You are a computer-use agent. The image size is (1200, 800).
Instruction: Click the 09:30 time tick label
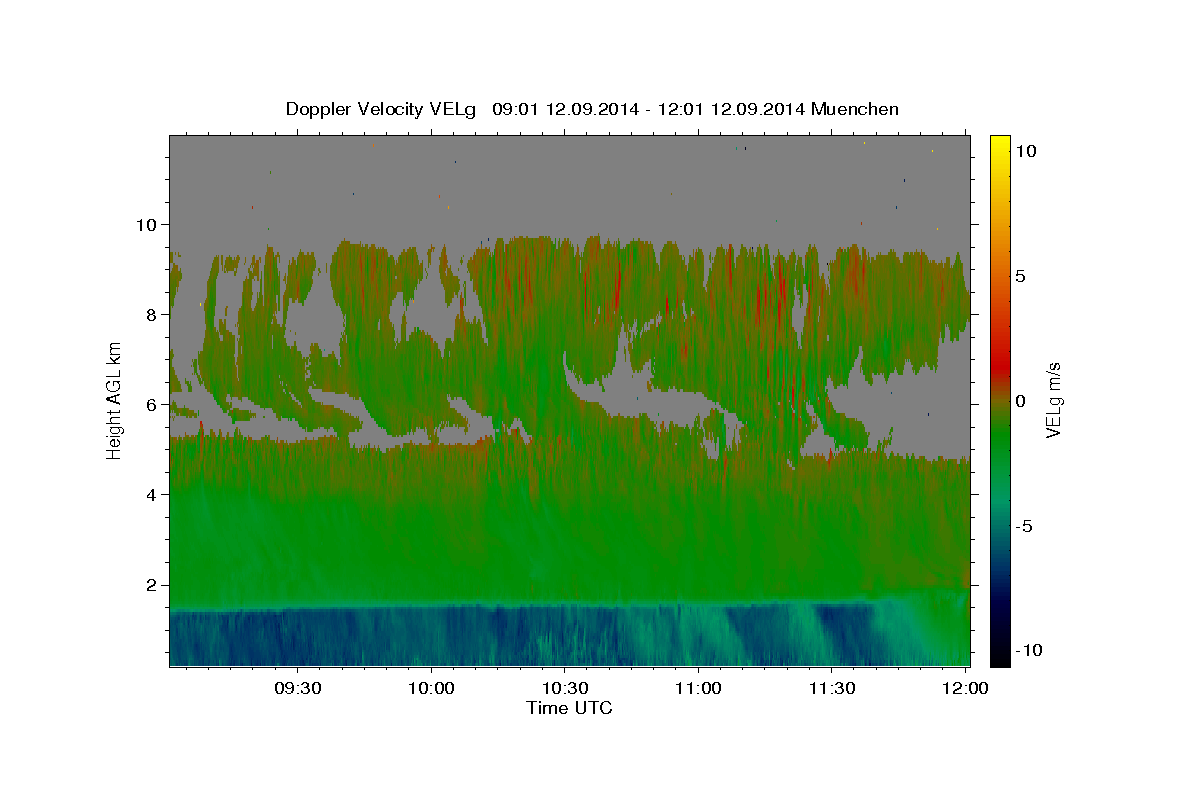297,689
